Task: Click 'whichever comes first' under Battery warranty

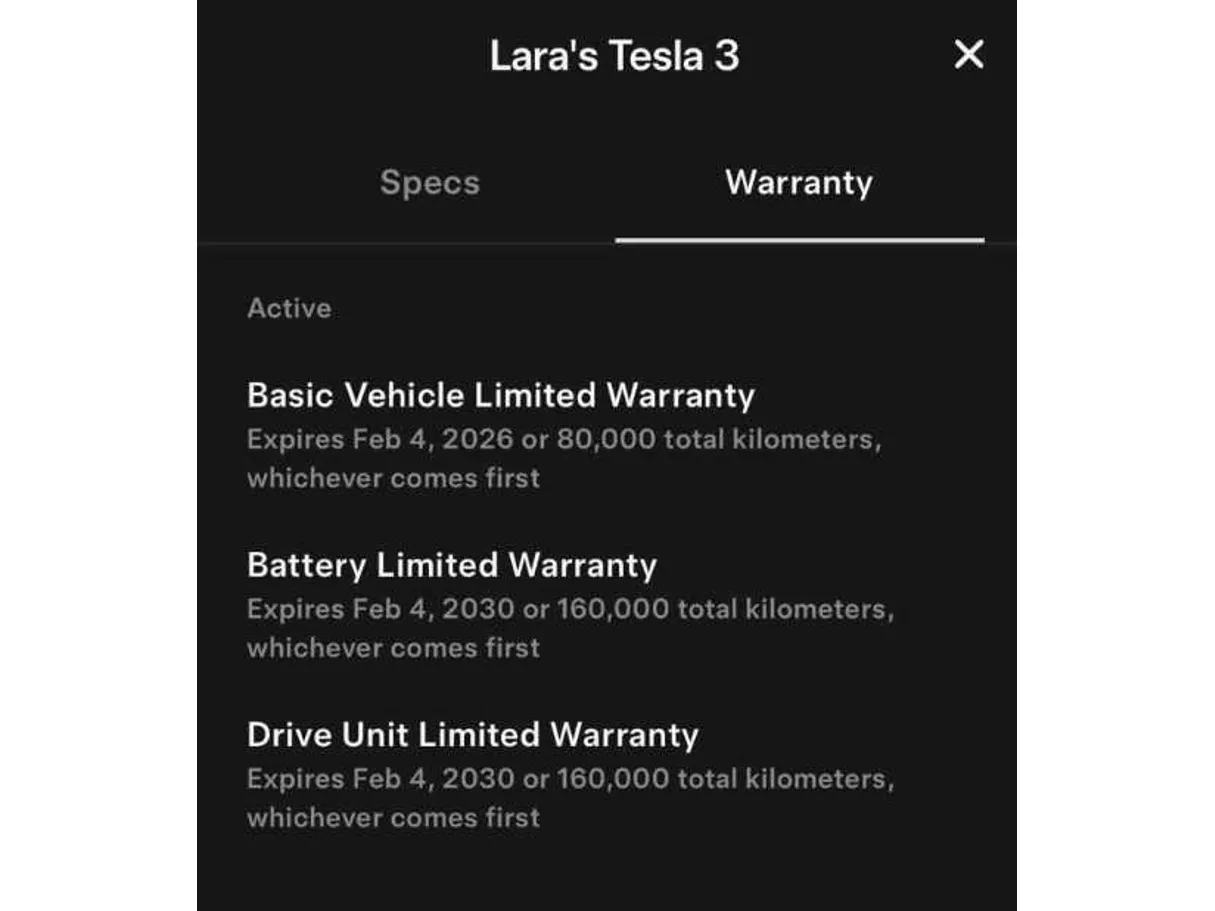Action: coord(393,648)
